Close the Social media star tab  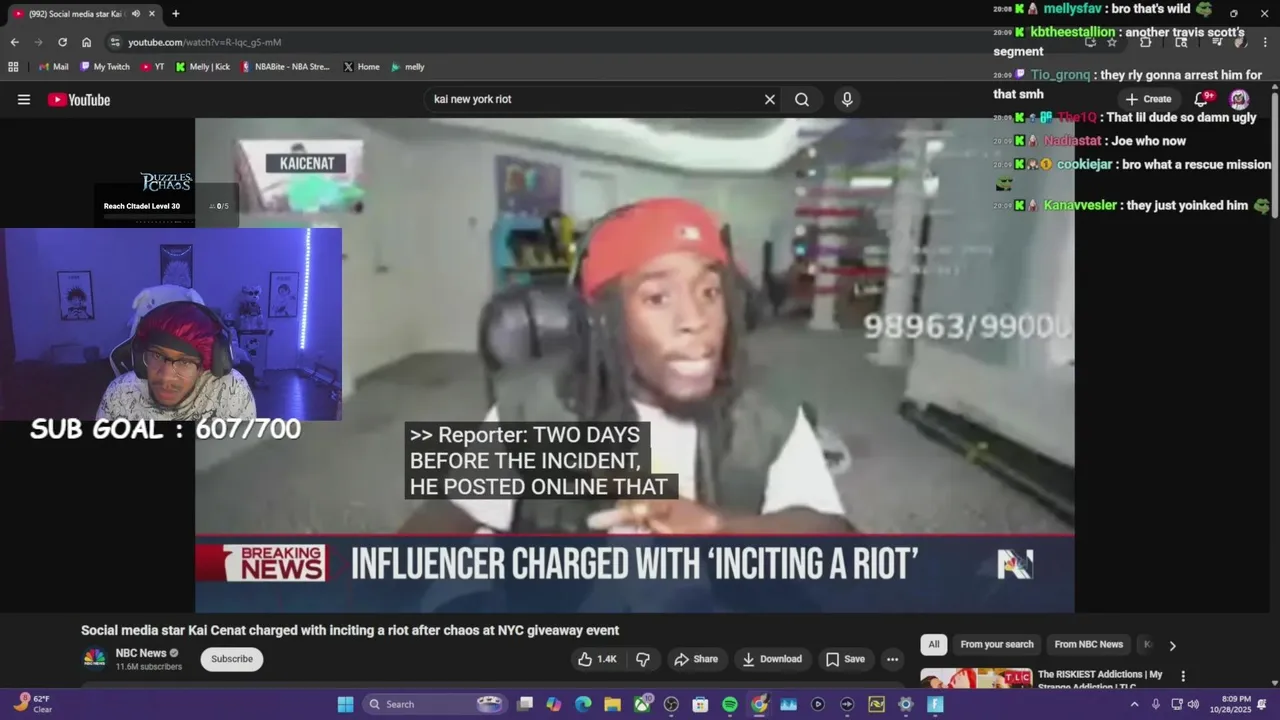(152, 14)
